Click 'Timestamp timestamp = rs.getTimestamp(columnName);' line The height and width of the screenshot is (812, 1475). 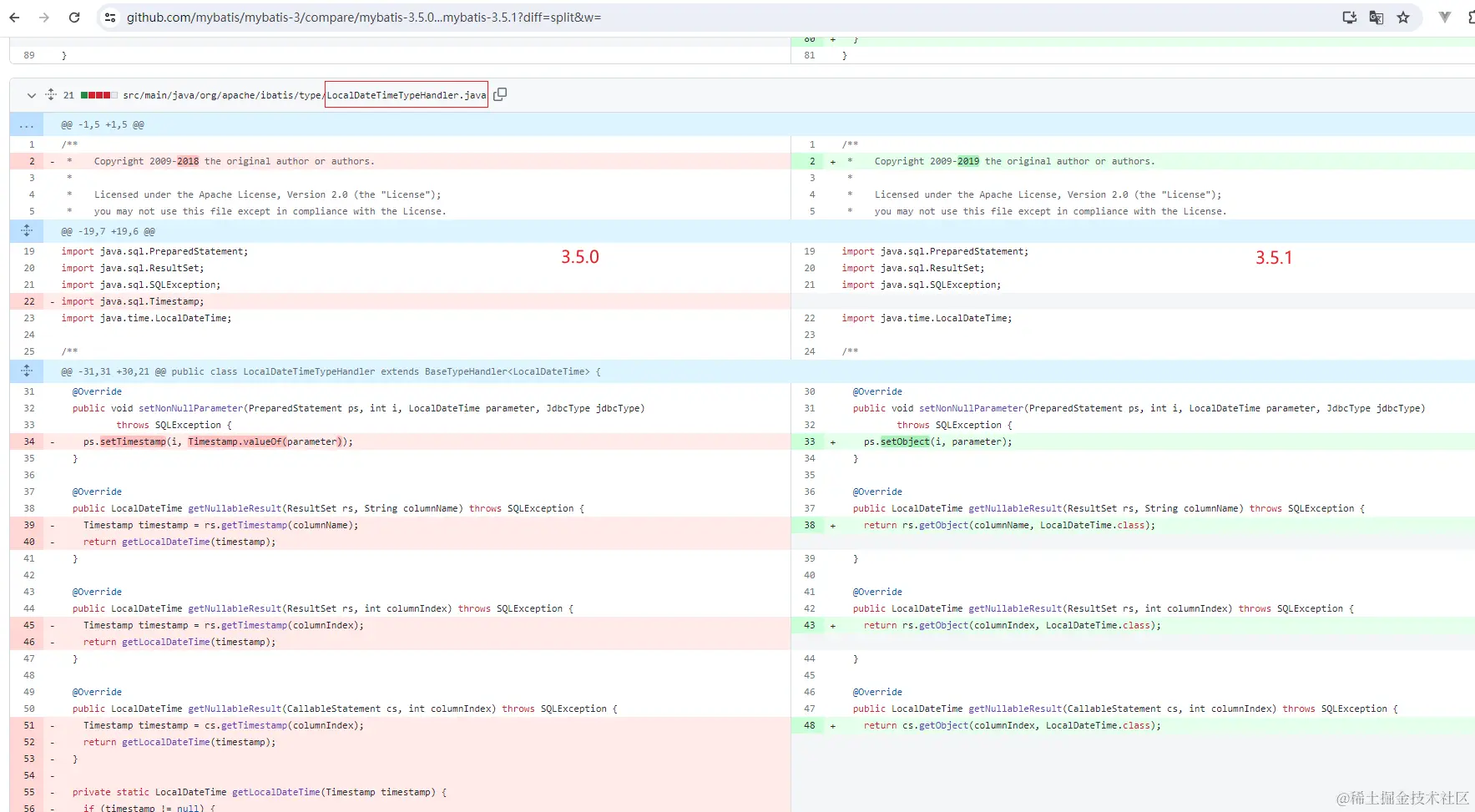coord(221,525)
